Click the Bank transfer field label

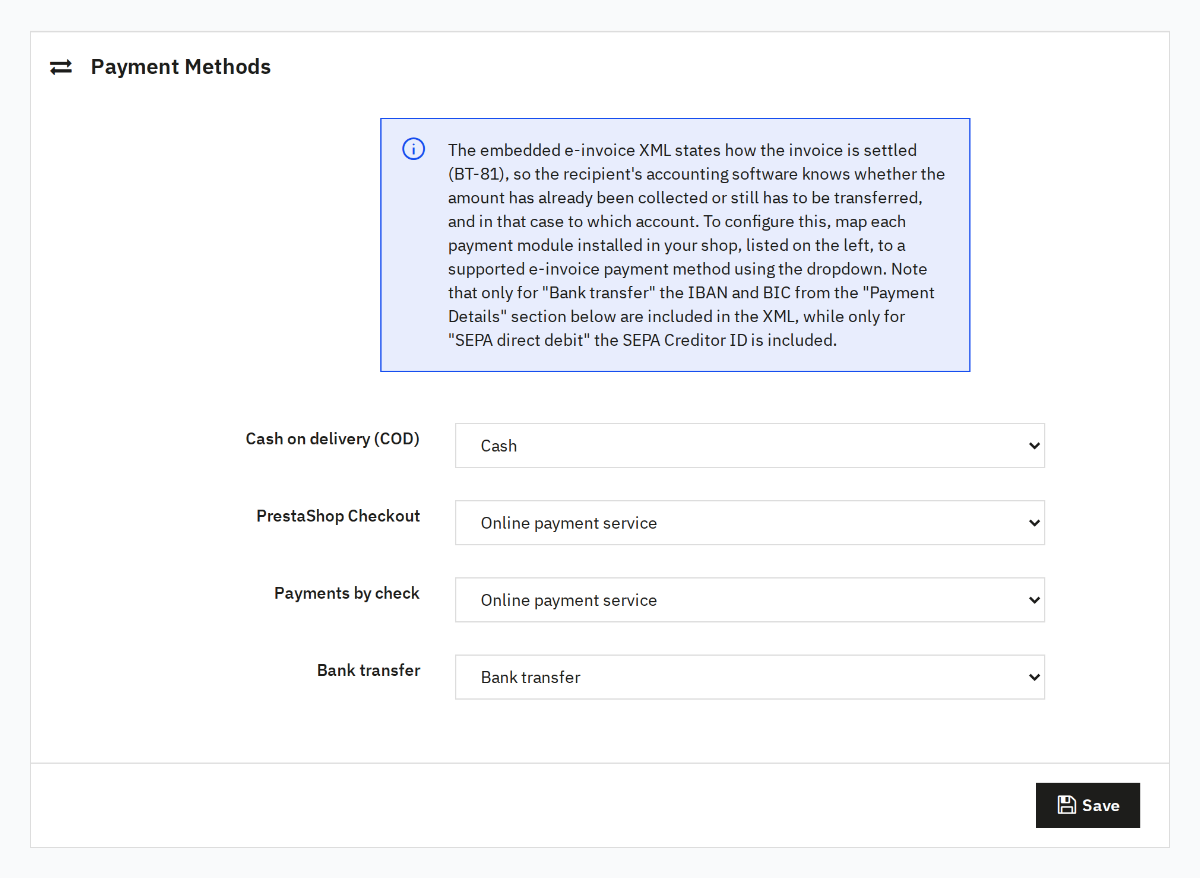coord(369,670)
